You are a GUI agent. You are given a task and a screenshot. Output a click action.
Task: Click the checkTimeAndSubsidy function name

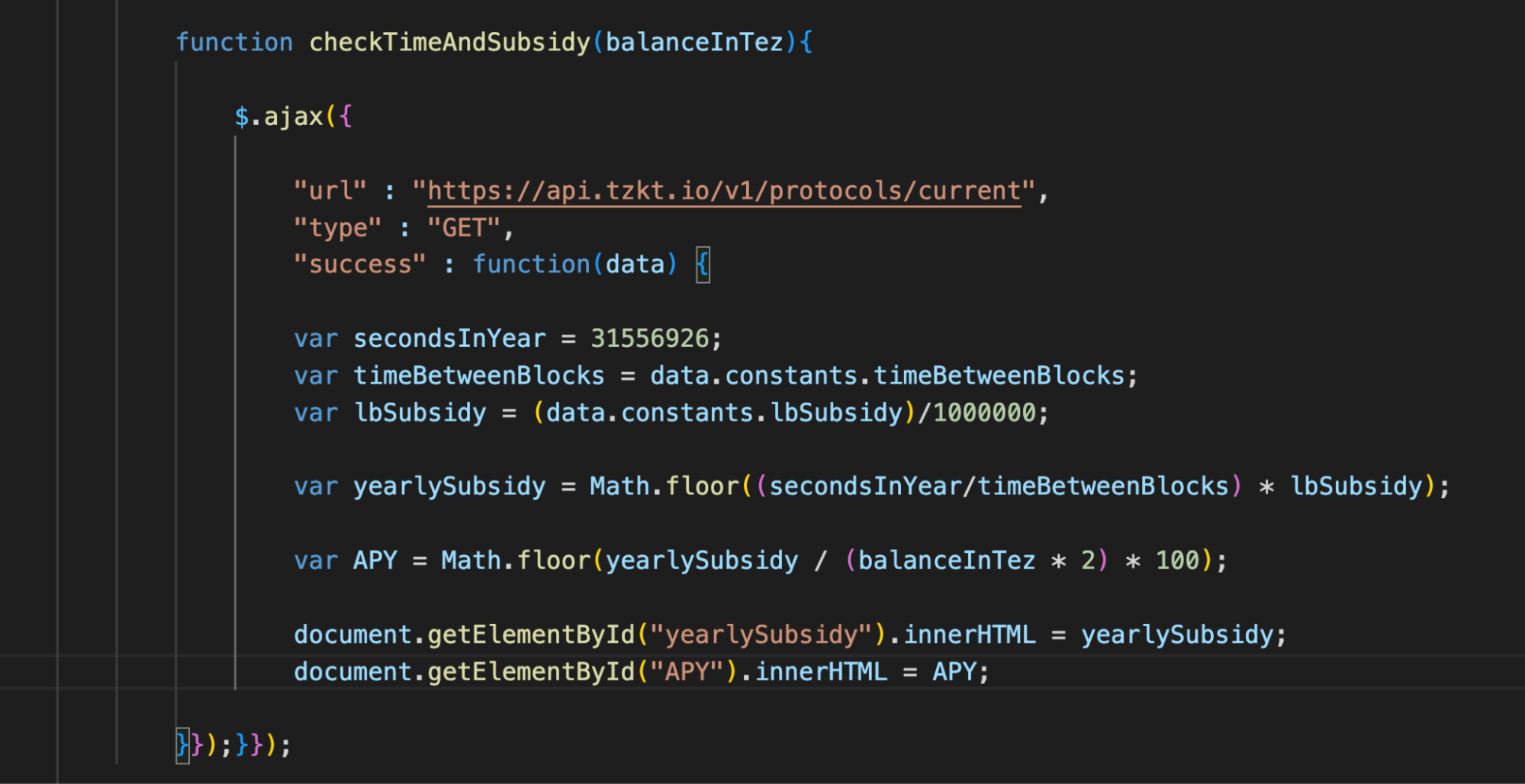coord(449,42)
